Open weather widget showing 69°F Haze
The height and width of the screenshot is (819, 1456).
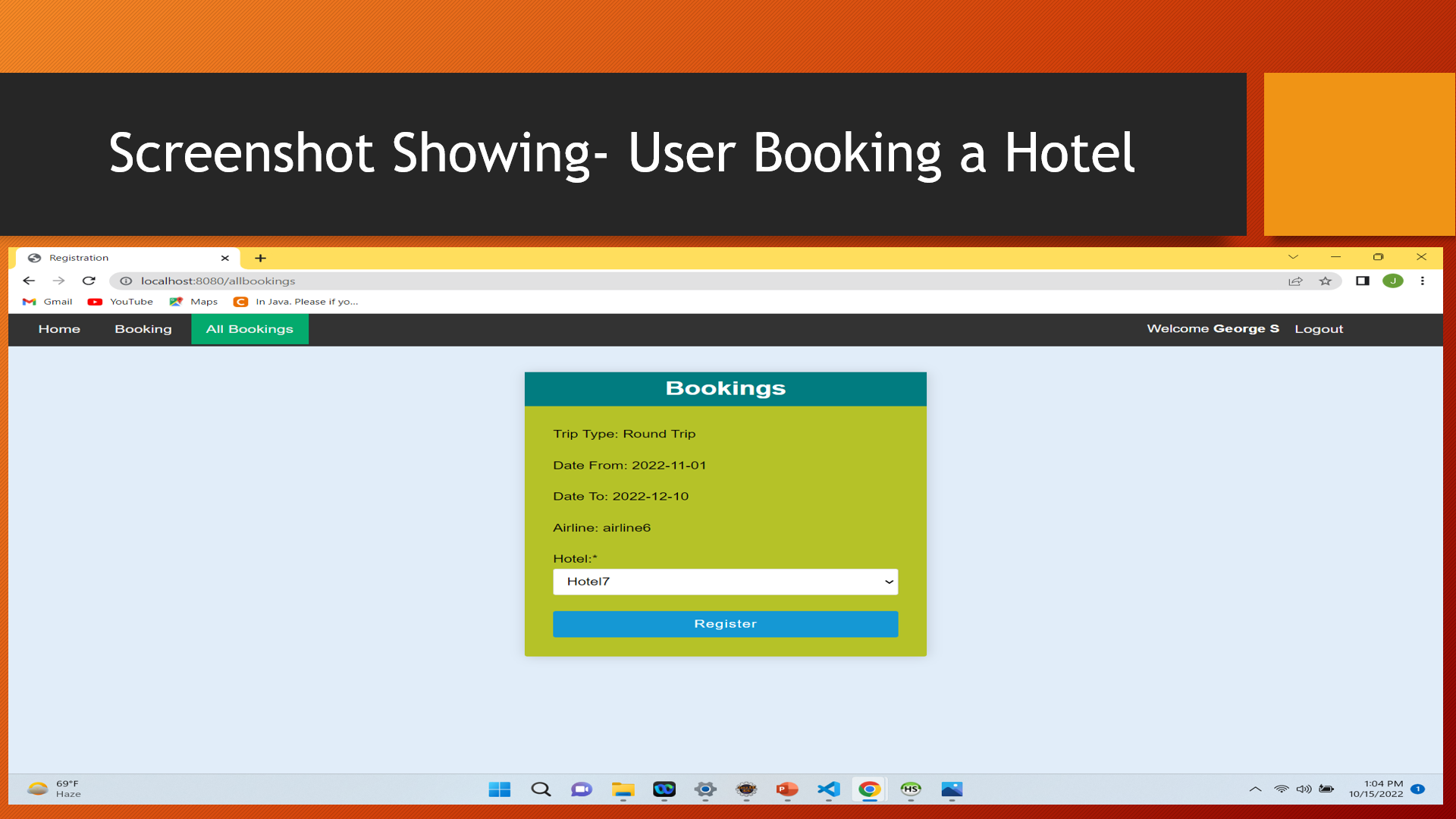54,789
